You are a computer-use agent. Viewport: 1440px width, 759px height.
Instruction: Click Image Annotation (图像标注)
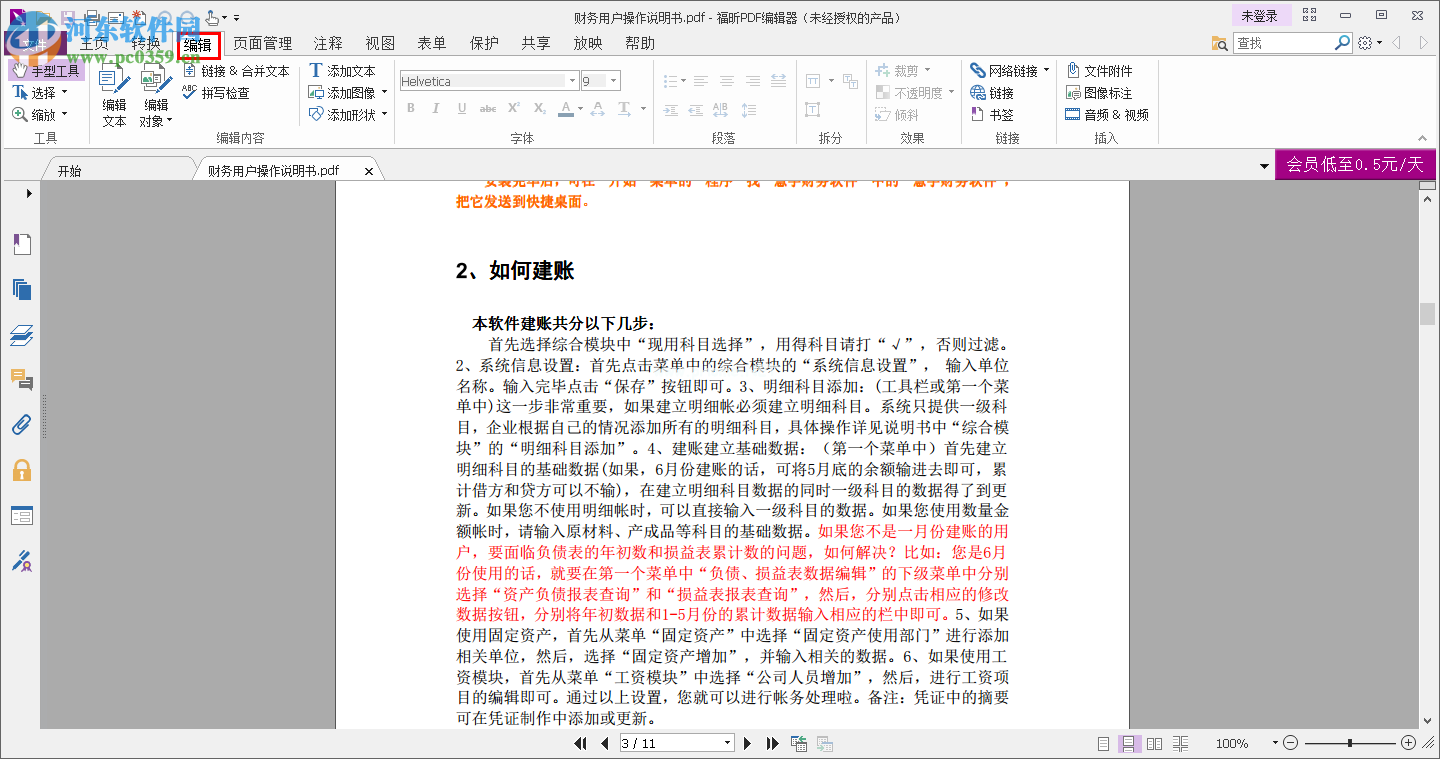click(x=1099, y=93)
